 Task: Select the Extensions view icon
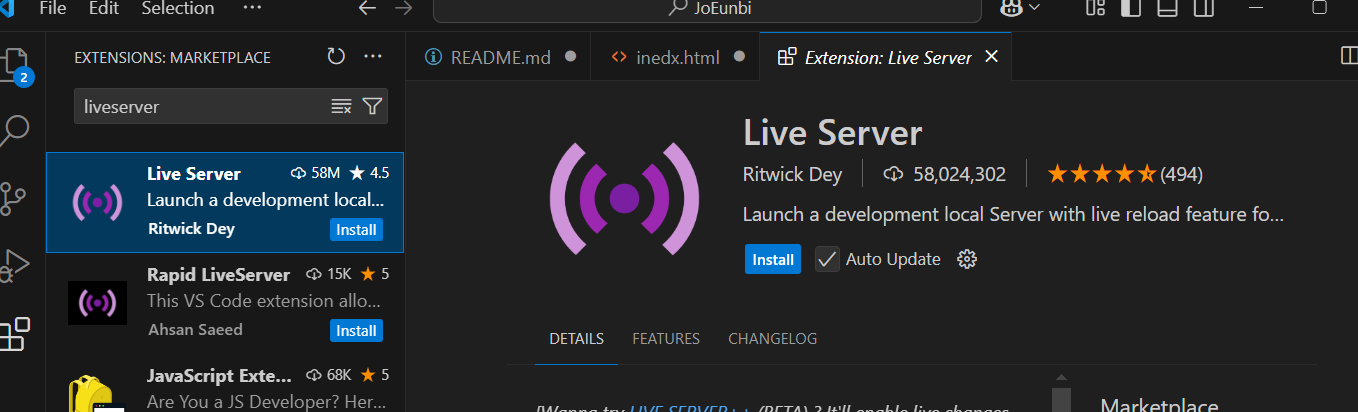pos(14,334)
